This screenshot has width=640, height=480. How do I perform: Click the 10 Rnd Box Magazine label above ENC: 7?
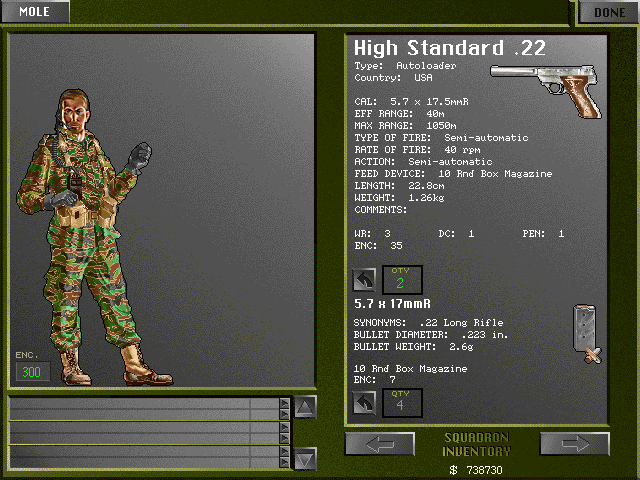[410, 369]
